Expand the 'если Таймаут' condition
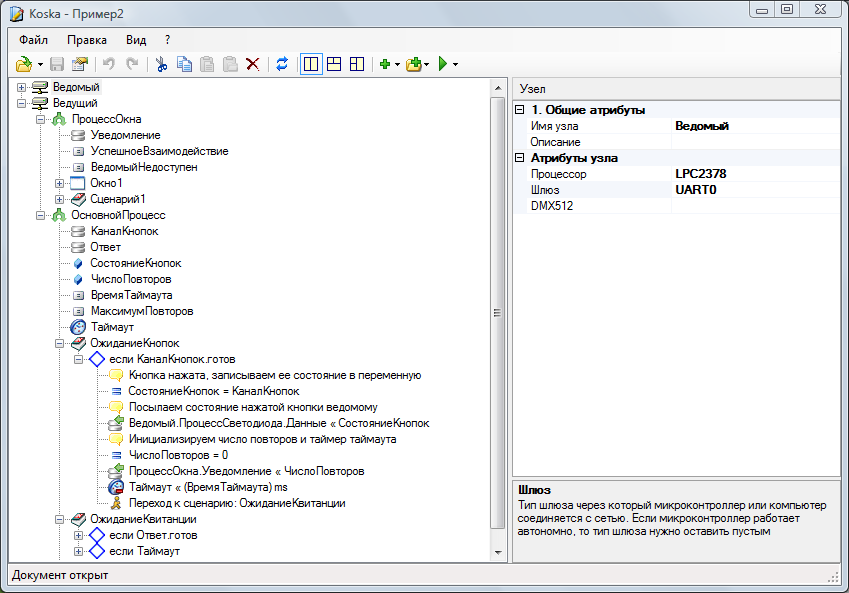Viewport: 849px width, 593px height. (79, 551)
